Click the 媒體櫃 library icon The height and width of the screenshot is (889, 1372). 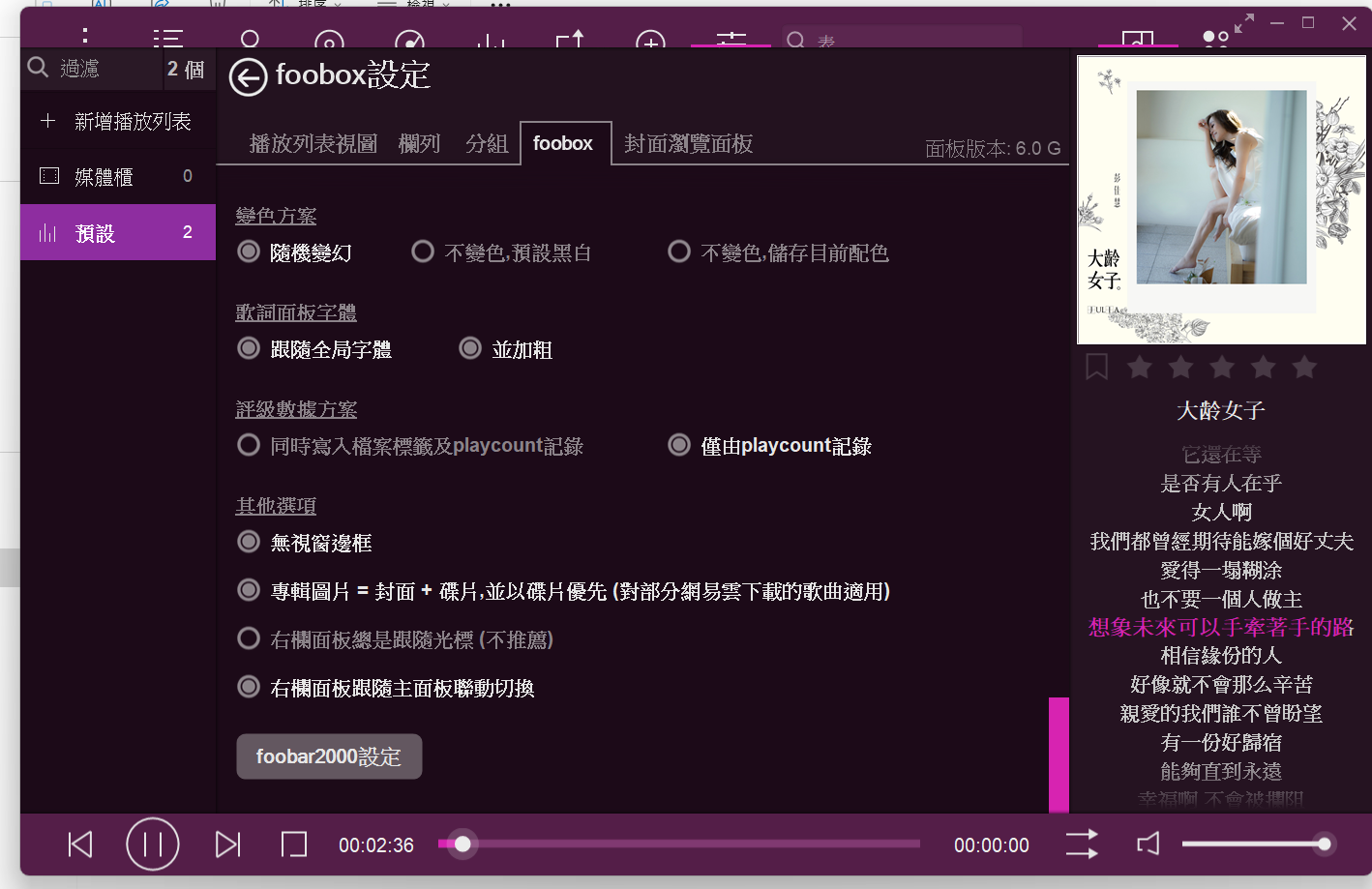(x=48, y=176)
